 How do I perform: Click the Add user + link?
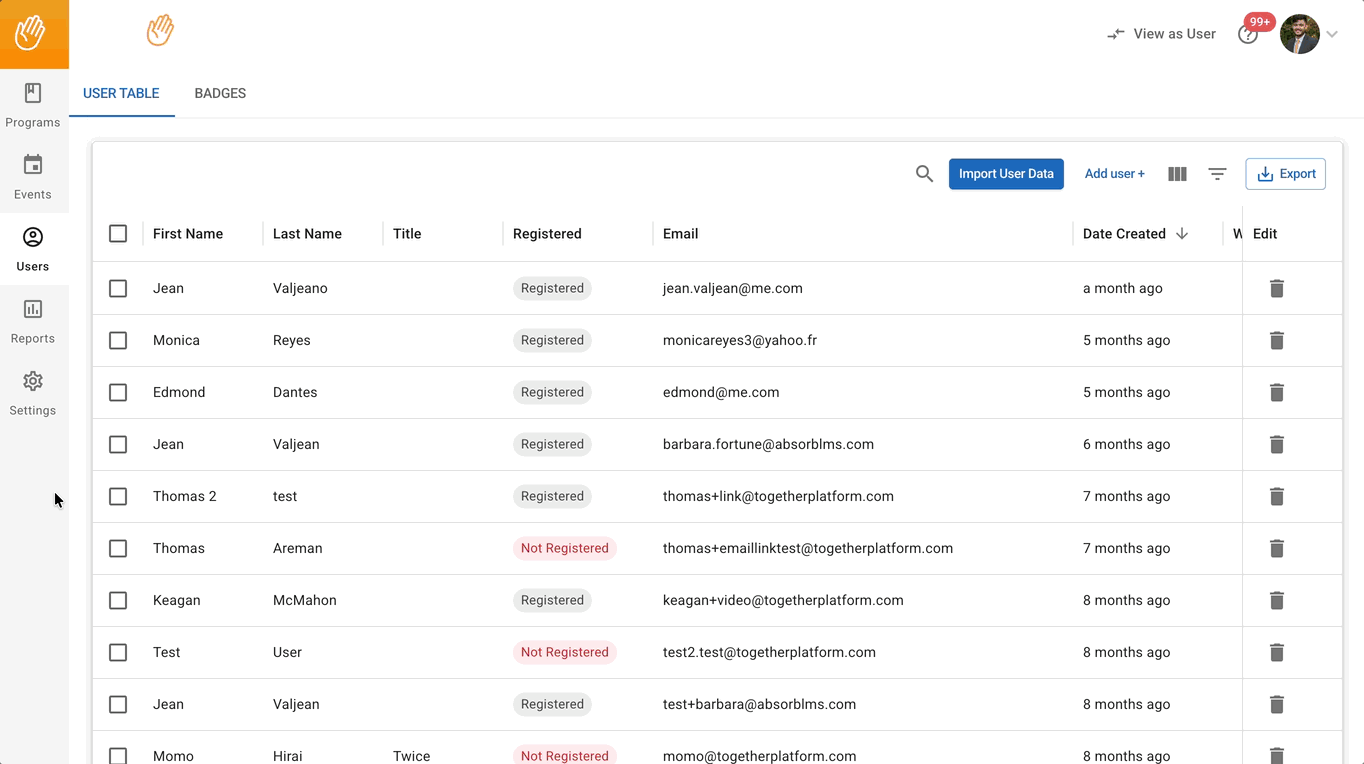pos(1114,174)
